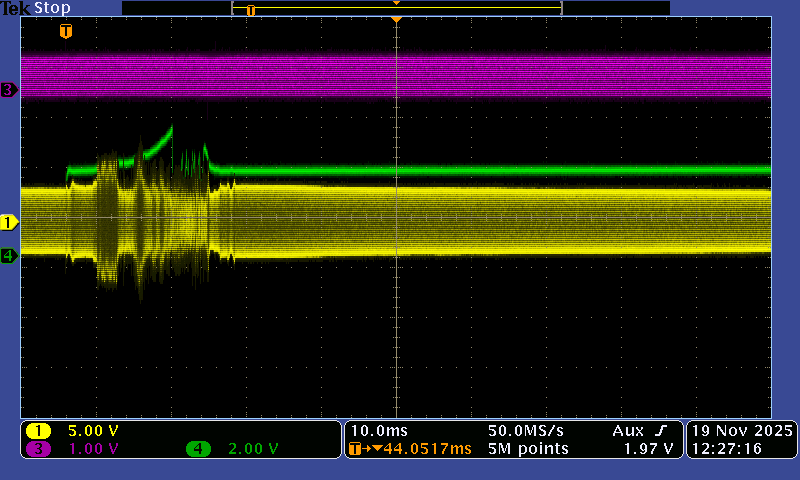Toggle the magenta channel 3 badge
800x480 pixels.
38,449
